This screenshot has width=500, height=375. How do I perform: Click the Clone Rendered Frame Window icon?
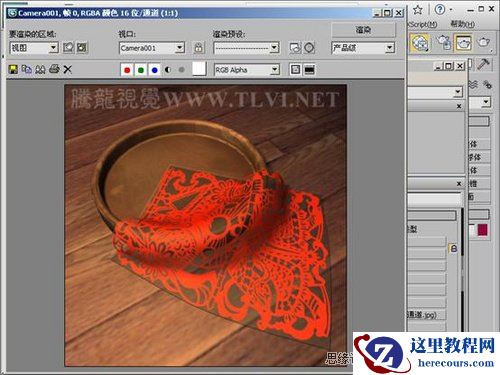tap(40, 69)
